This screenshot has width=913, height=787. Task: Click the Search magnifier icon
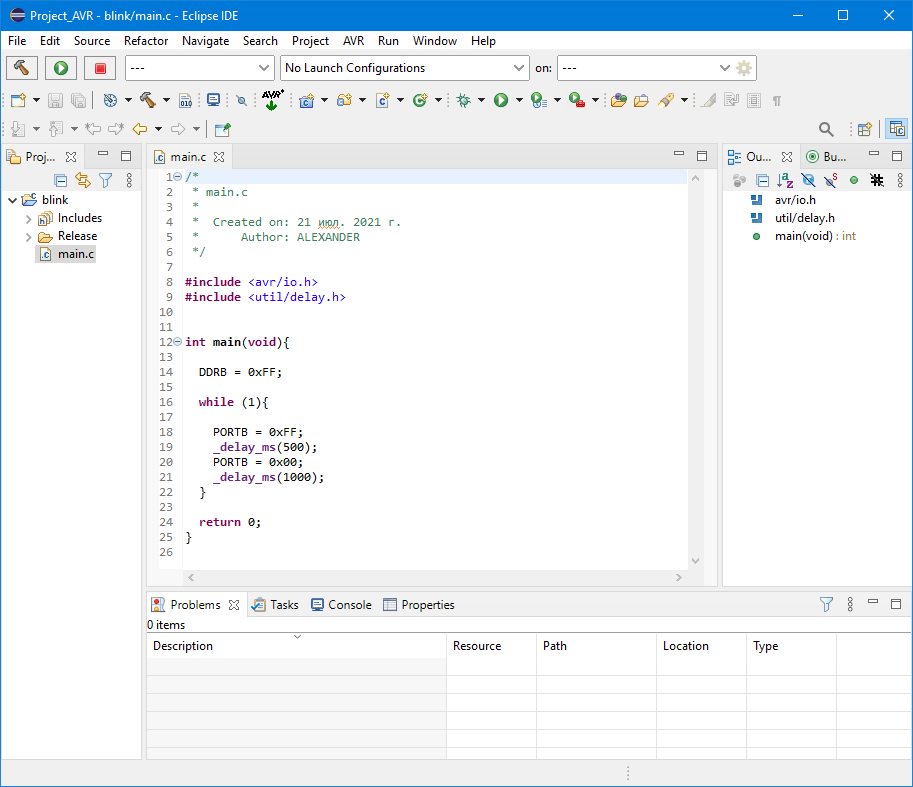click(826, 129)
